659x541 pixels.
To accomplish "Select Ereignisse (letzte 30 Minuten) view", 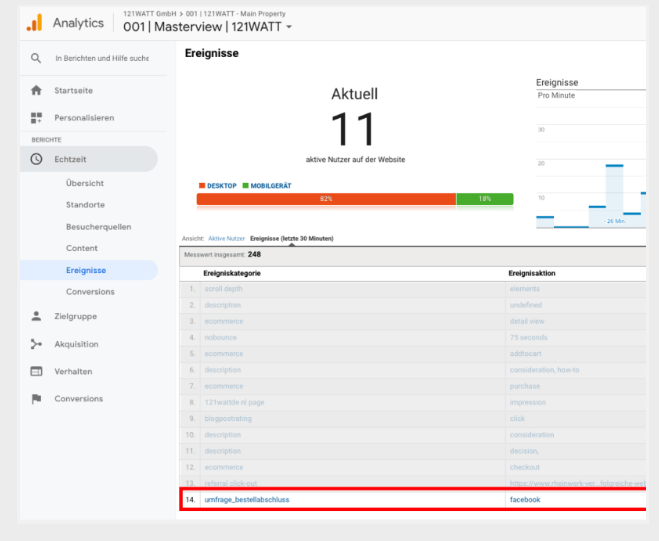I will 291,239.
